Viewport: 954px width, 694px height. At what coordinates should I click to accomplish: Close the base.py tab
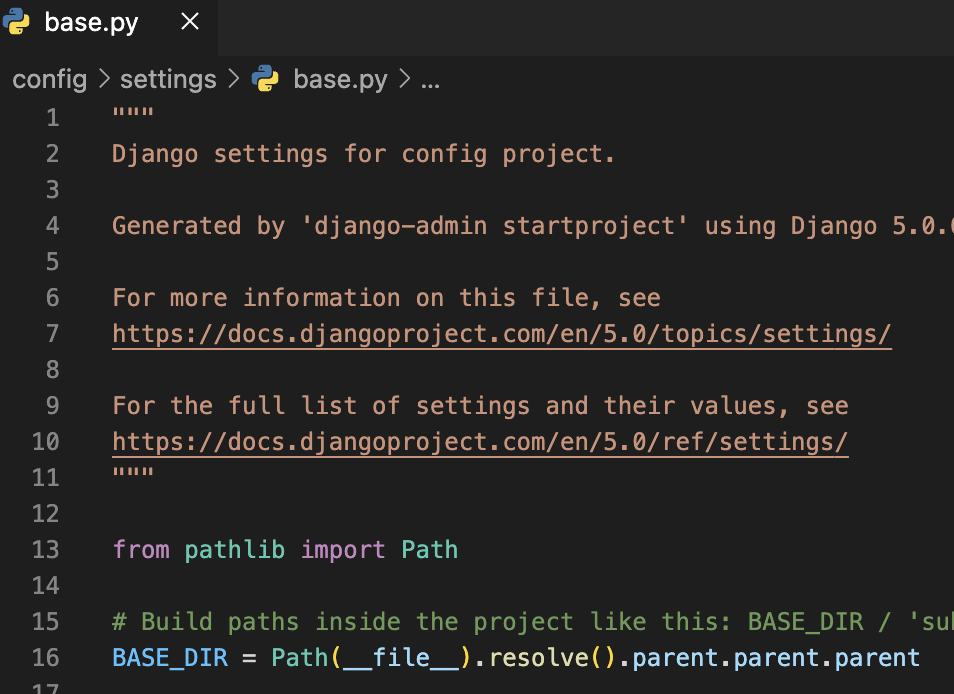click(190, 22)
